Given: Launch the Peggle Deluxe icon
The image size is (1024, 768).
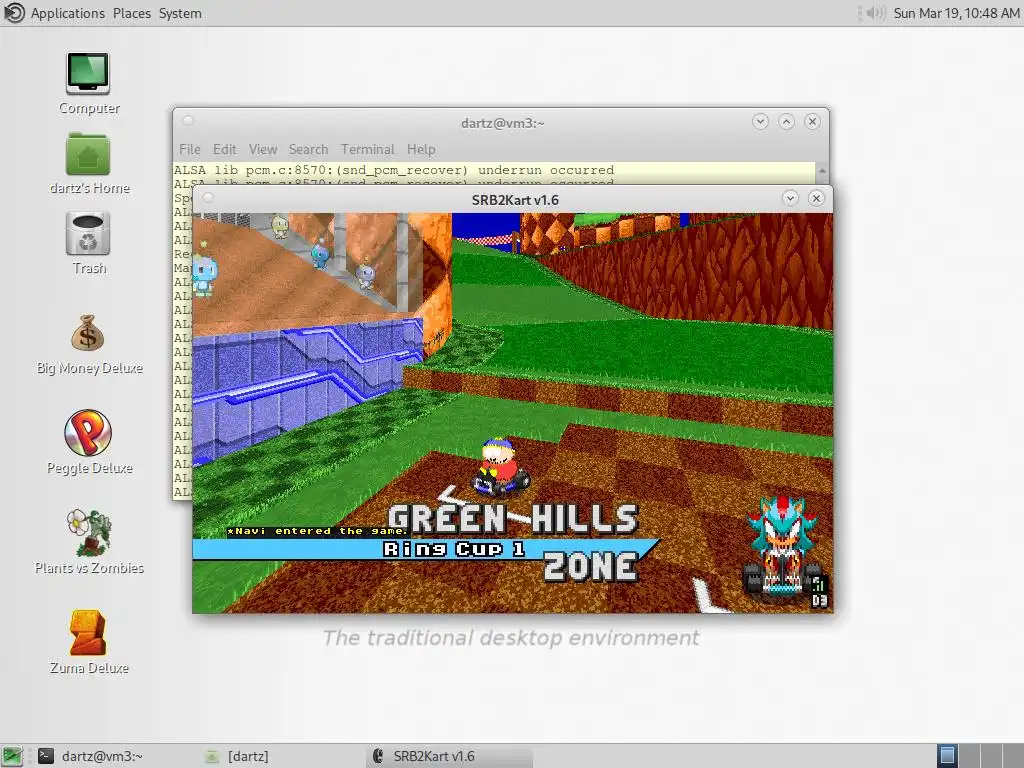Looking at the screenshot, I should point(88,432).
